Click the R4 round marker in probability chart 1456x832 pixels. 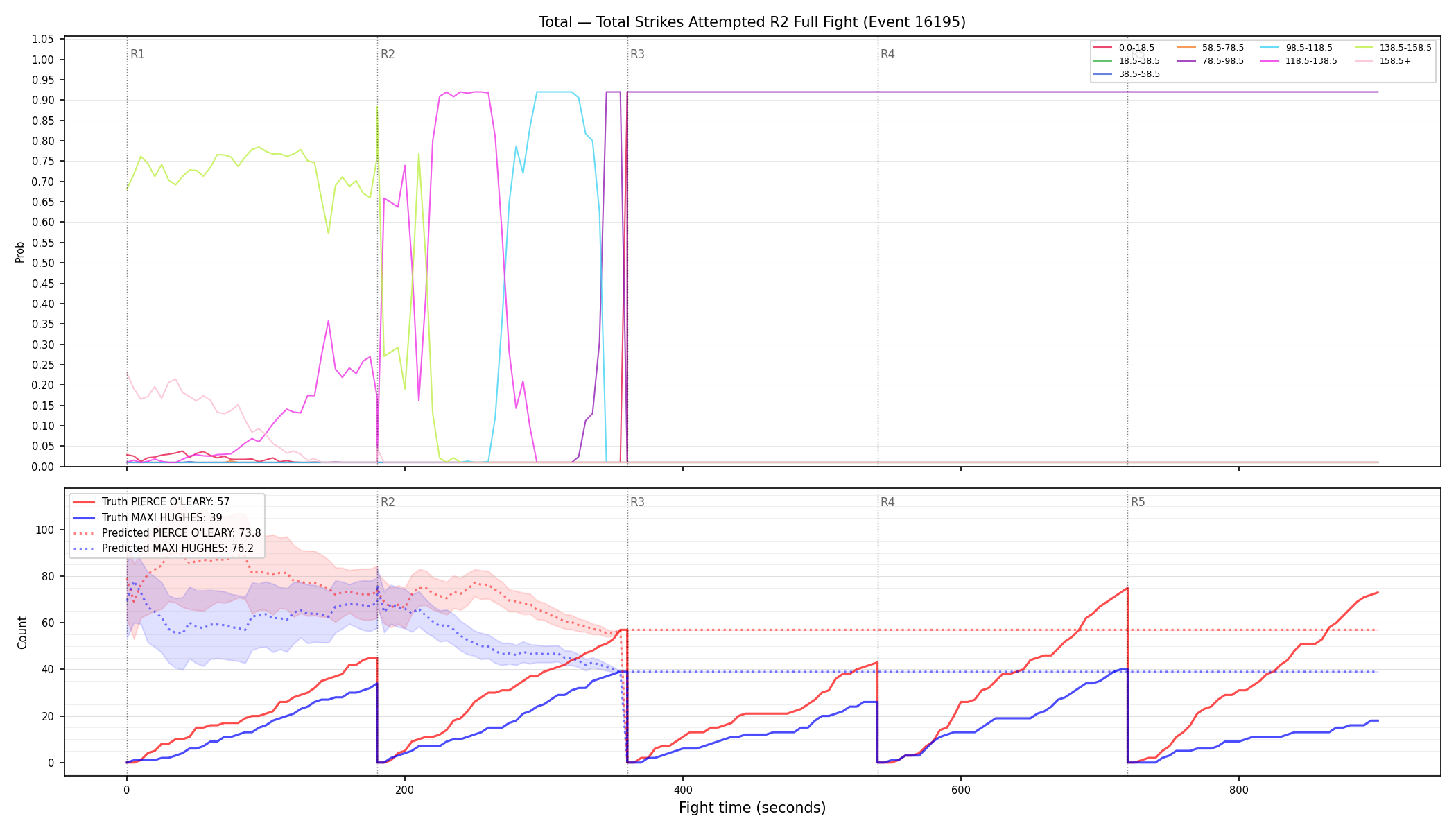pos(887,54)
